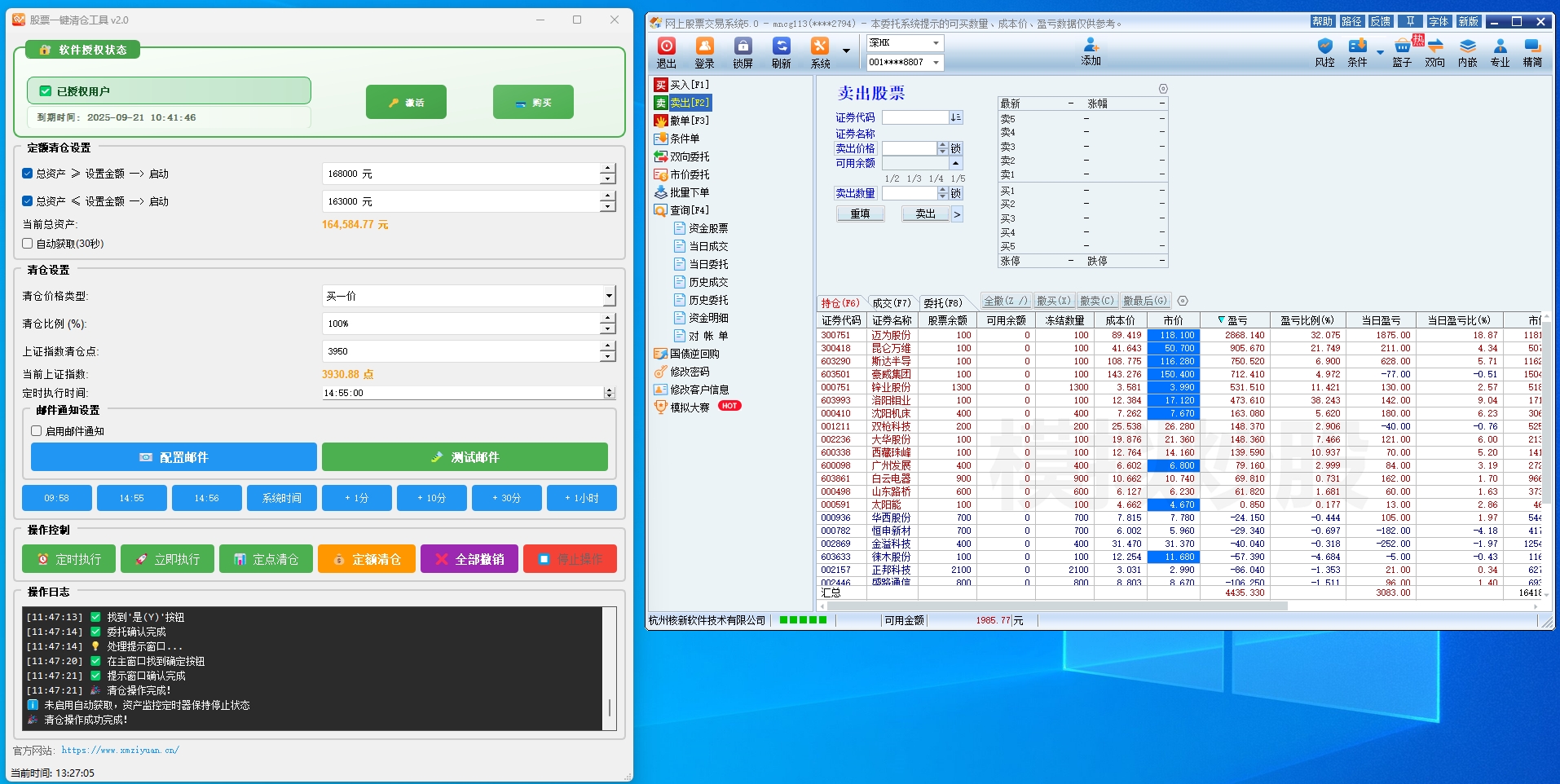
Task: Click the 证券代码 input field
Action: point(914,117)
